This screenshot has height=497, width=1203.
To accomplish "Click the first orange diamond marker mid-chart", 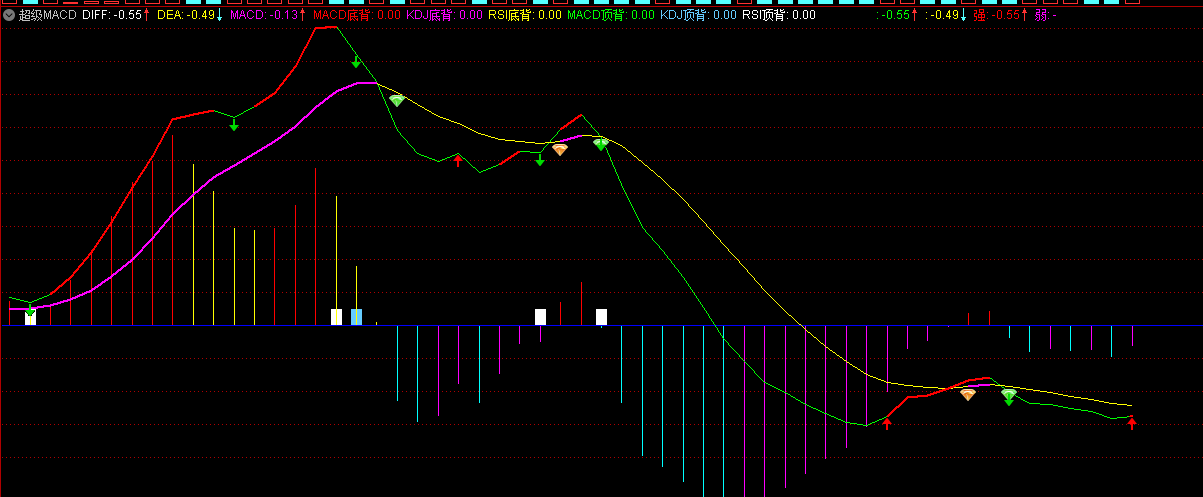I will point(560,149).
